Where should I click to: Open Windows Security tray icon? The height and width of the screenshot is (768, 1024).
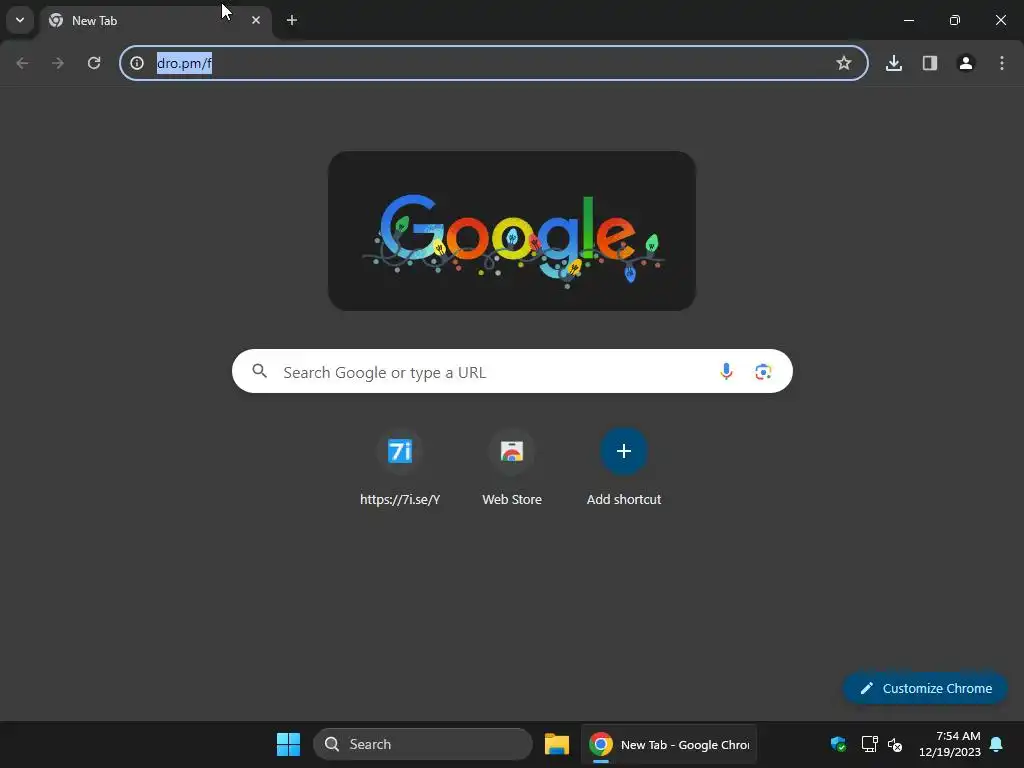coord(839,744)
